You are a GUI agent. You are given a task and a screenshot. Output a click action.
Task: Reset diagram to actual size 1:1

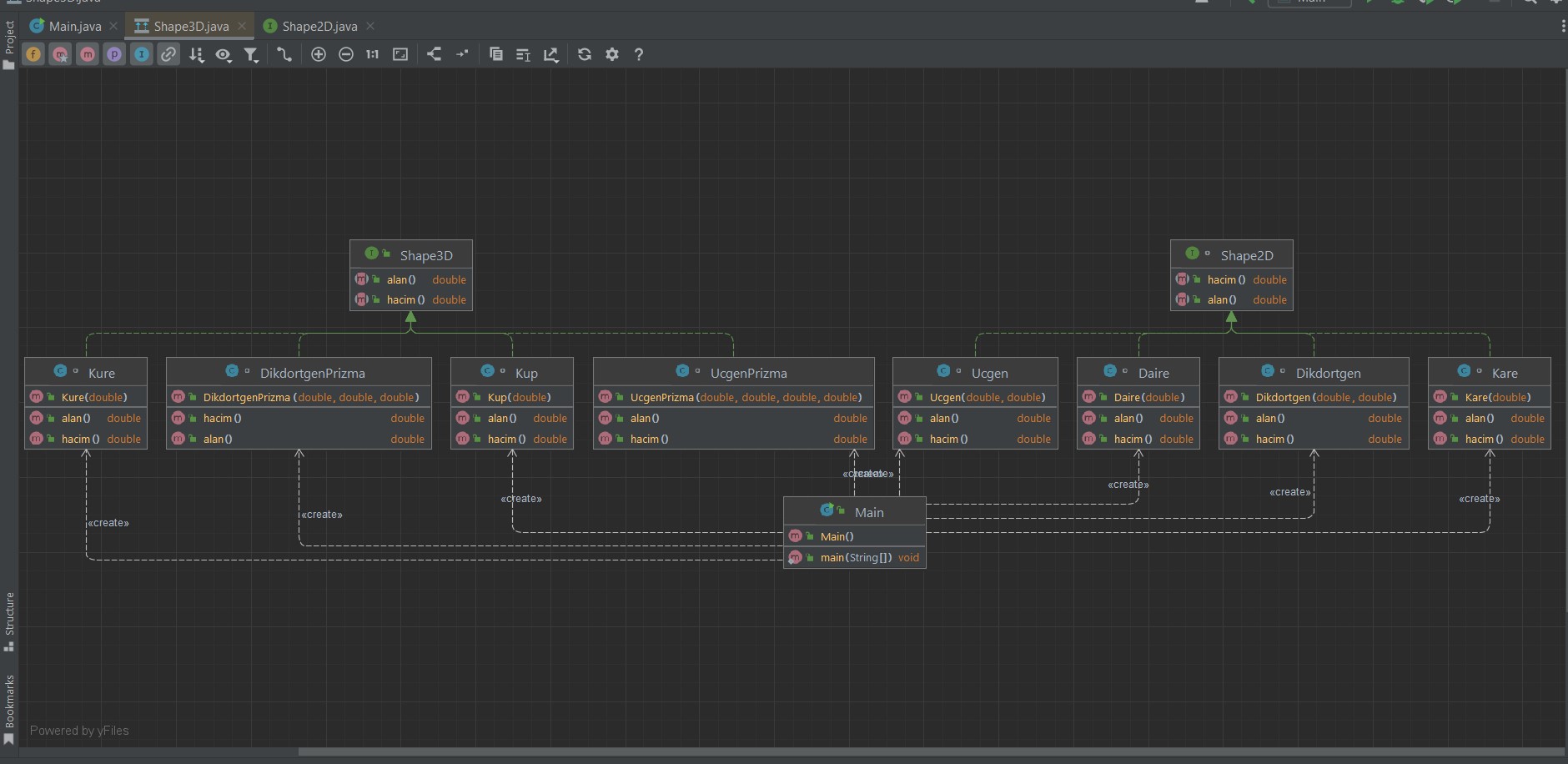click(373, 54)
